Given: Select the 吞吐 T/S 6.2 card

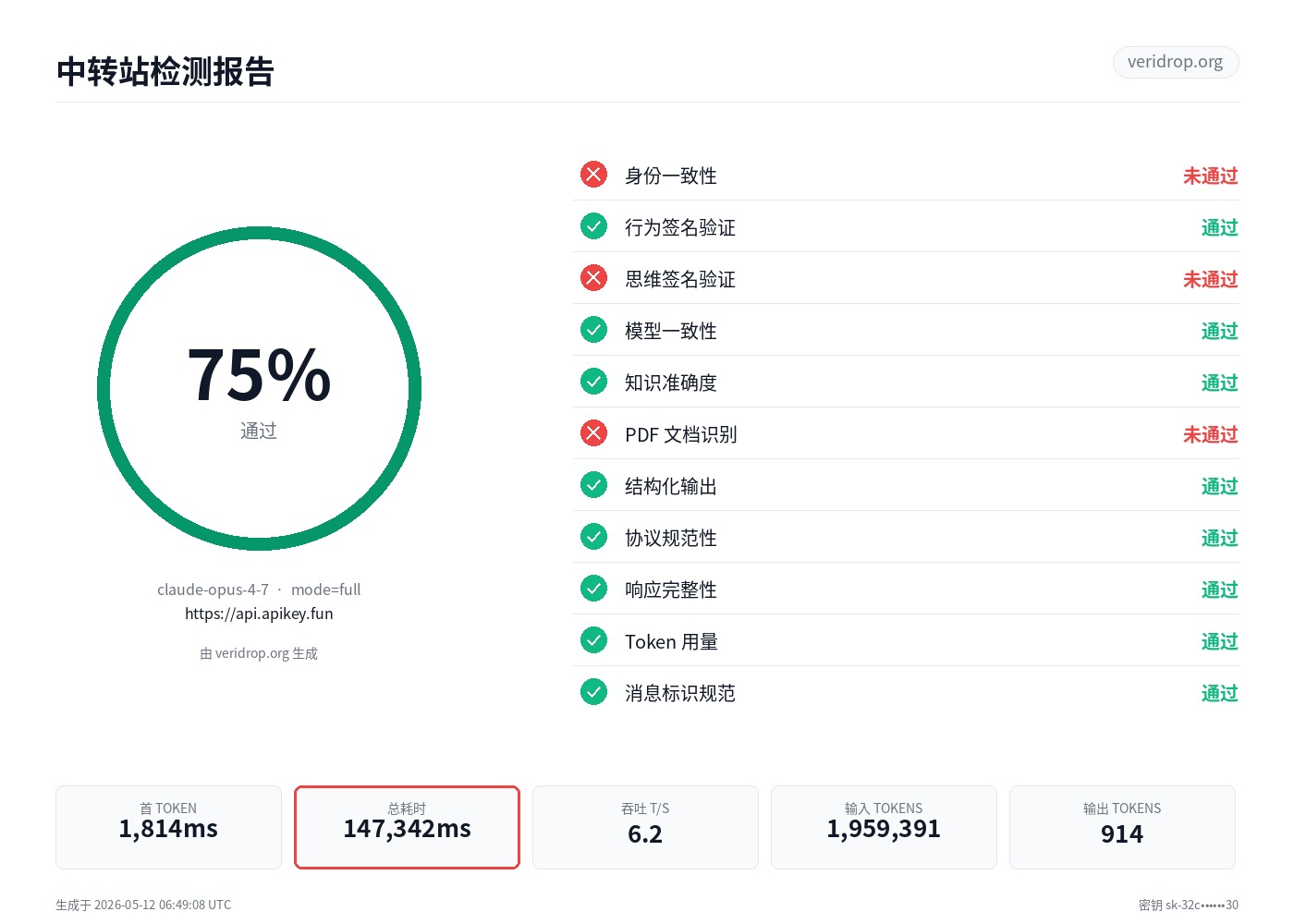Looking at the screenshot, I should (x=645, y=827).
